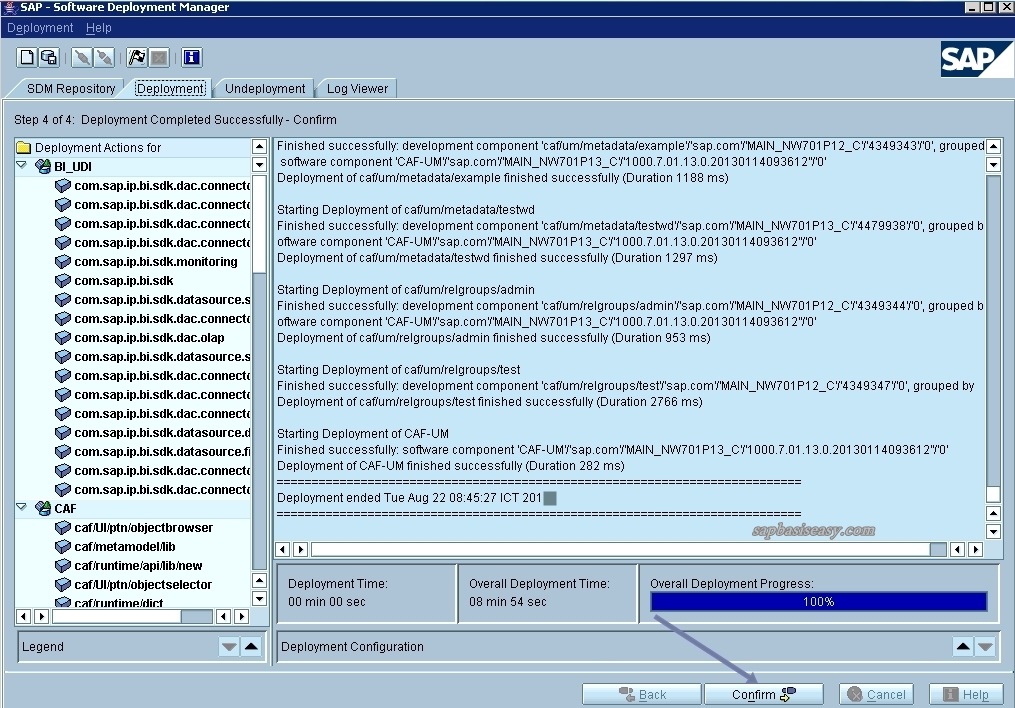Viewport: 1015px width, 708px height.
Task: Click the Cancel button
Action: tap(876, 694)
